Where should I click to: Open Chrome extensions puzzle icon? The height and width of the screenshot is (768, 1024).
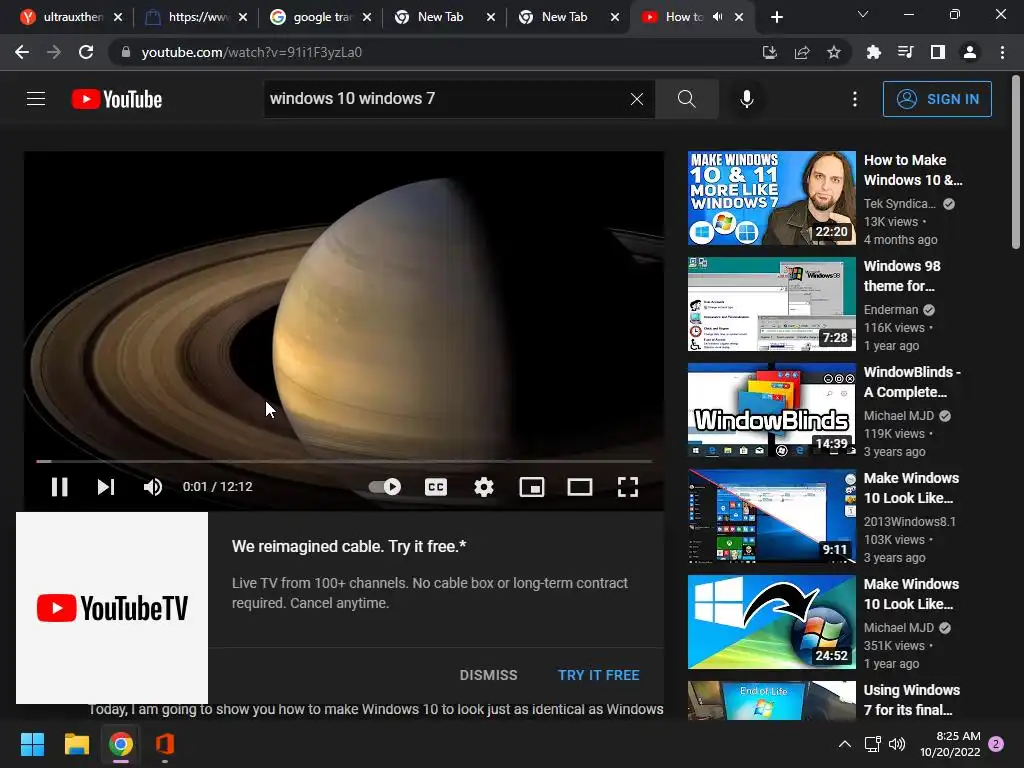point(874,52)
